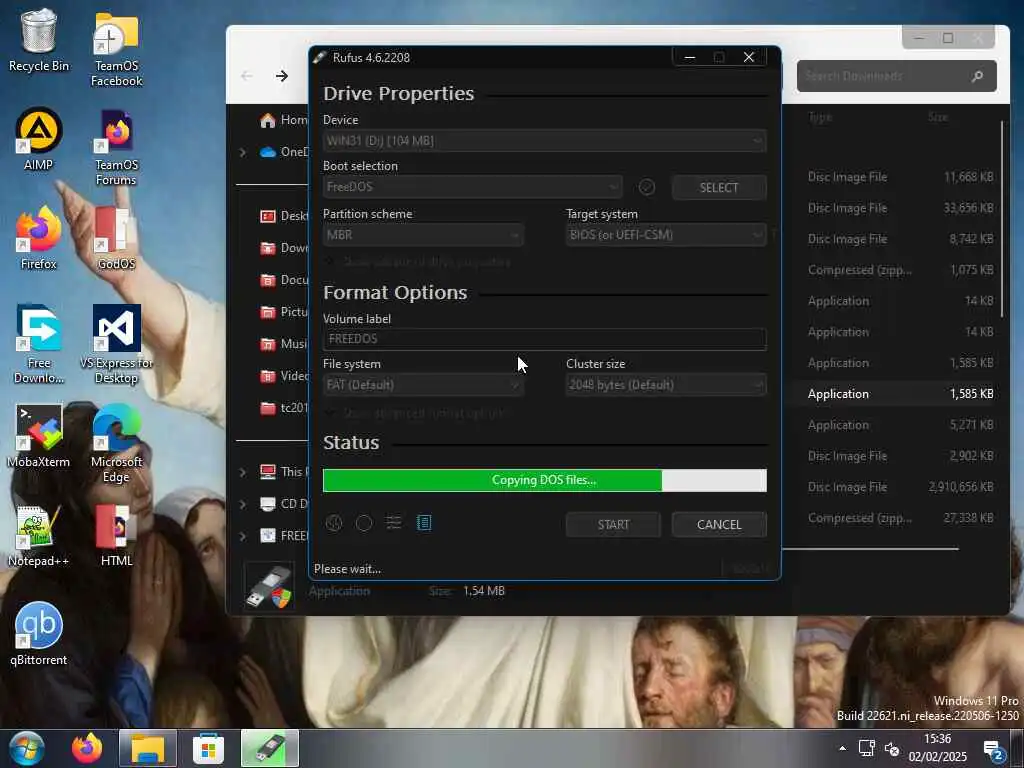This screenshot has width=1024, height=768.
Task: Click the Rufus title bar pen-drive icon
Action: tap(319, 57)
